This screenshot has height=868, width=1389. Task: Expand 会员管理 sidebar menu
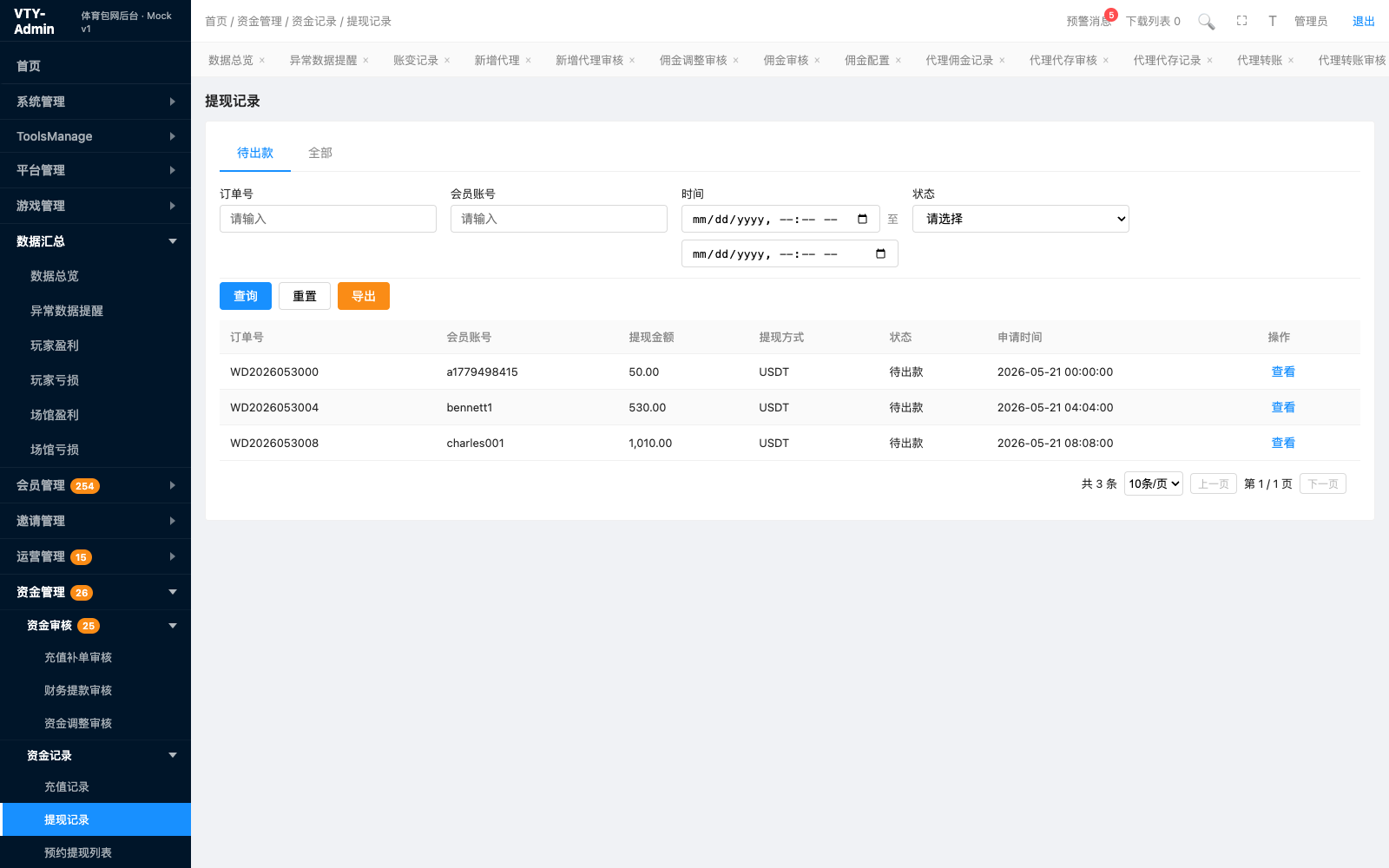(x=95, y=485)
